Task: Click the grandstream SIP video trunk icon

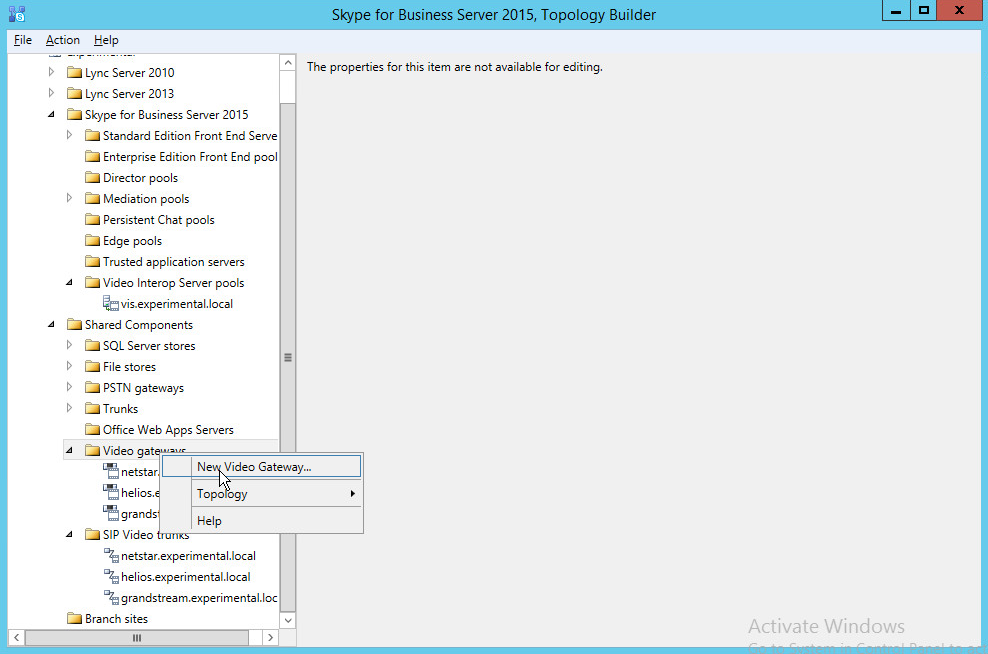Action: coord(111,598)
